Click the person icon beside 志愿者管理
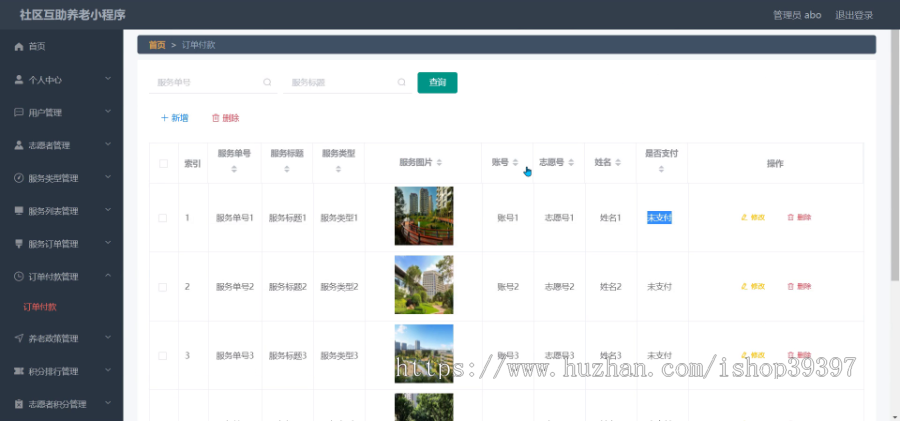 tap(18, 145)
